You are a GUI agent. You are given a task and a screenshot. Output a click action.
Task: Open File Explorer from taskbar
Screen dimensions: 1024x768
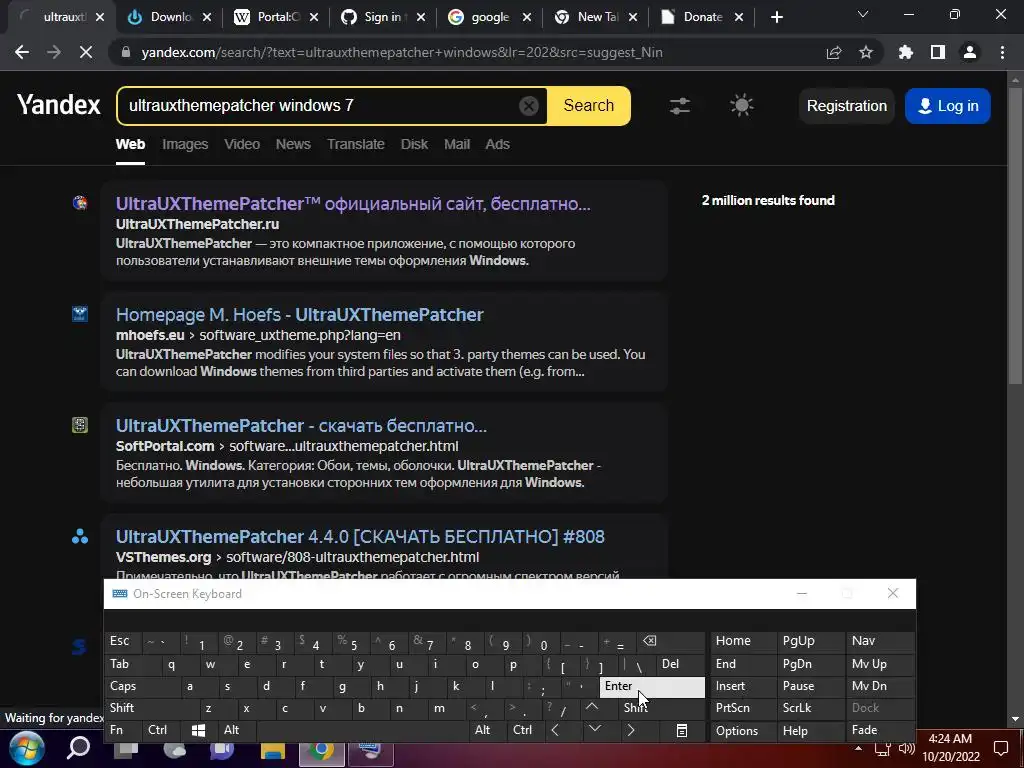(272, 750)
